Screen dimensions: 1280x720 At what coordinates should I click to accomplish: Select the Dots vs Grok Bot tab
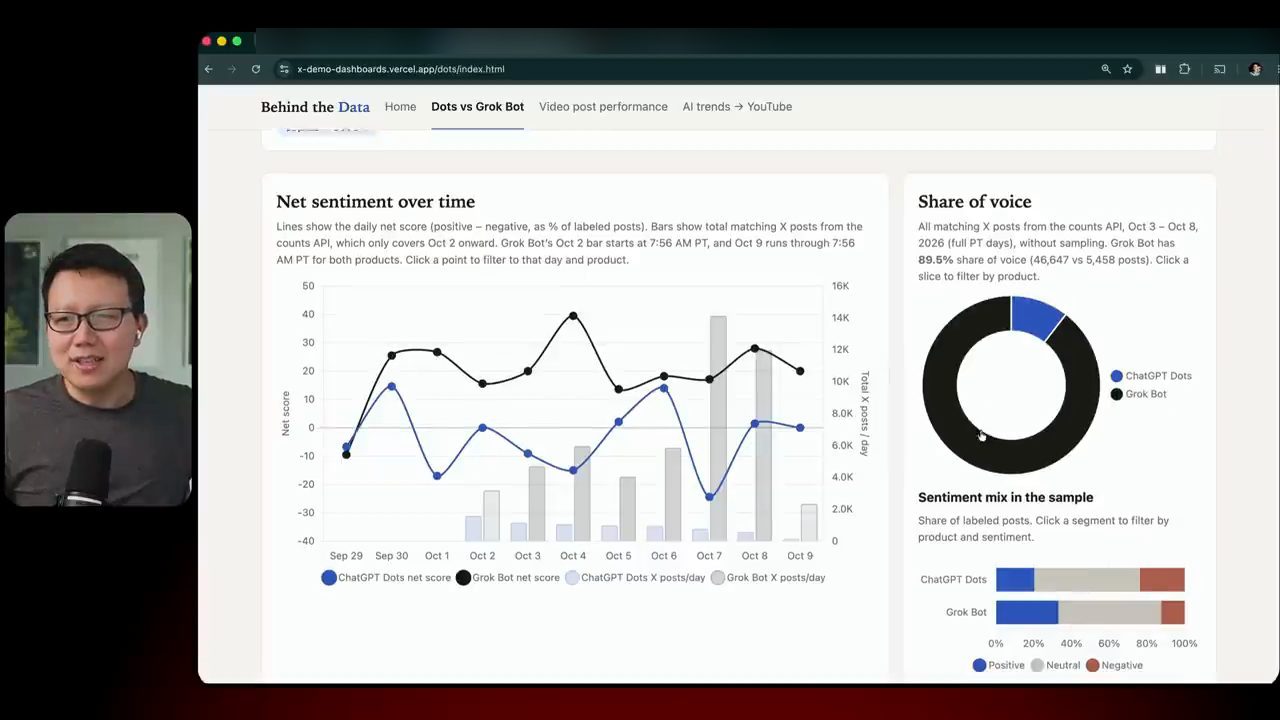pos(478,107)
